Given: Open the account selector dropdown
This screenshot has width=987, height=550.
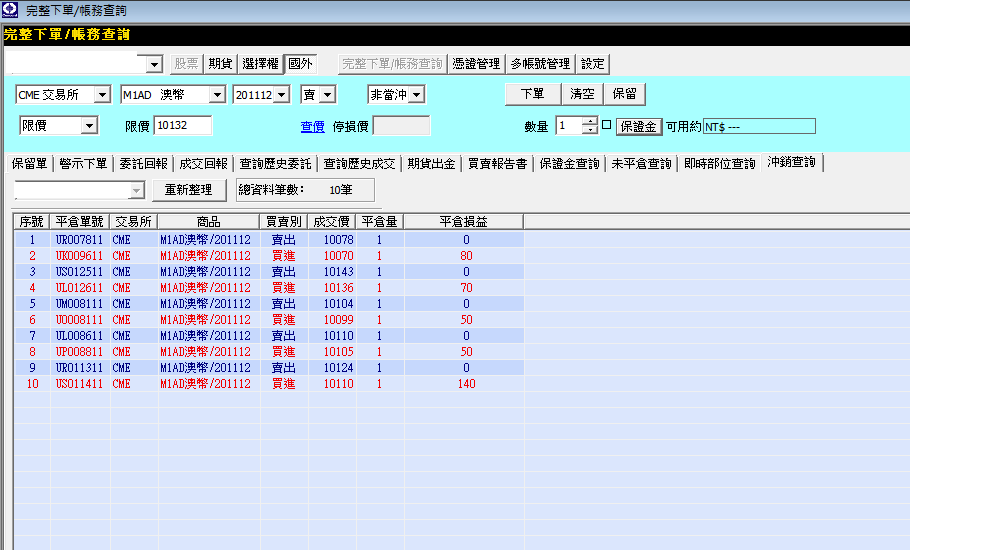Looking at the screenshot, I should point(154,64).
